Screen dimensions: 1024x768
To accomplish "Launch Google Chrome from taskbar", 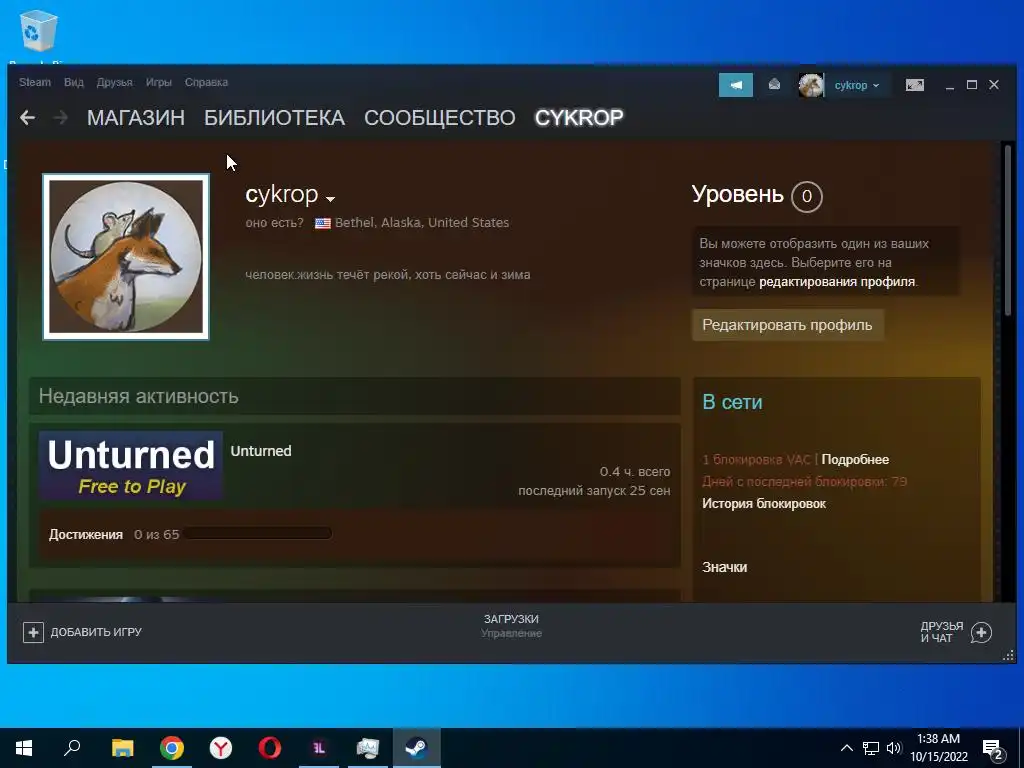I will [171, 748].
